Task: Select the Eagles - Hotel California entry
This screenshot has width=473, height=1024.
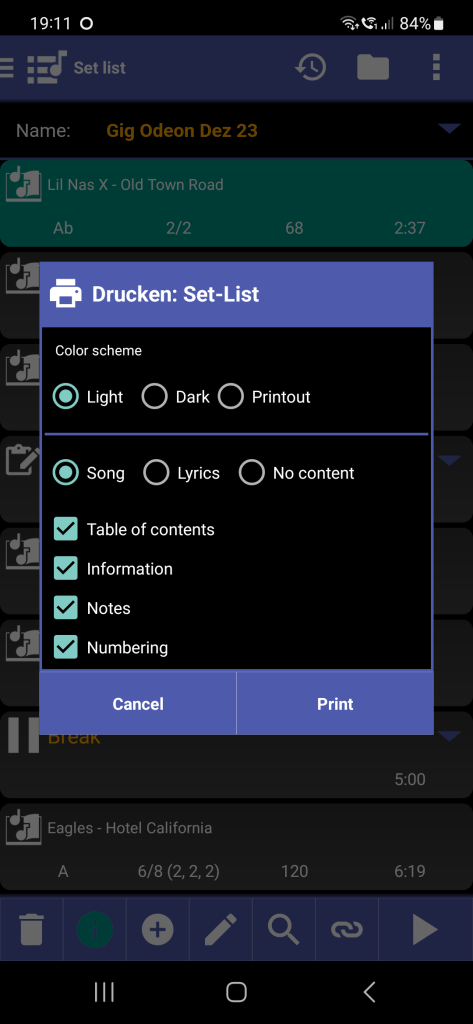Action: point(236,849)
